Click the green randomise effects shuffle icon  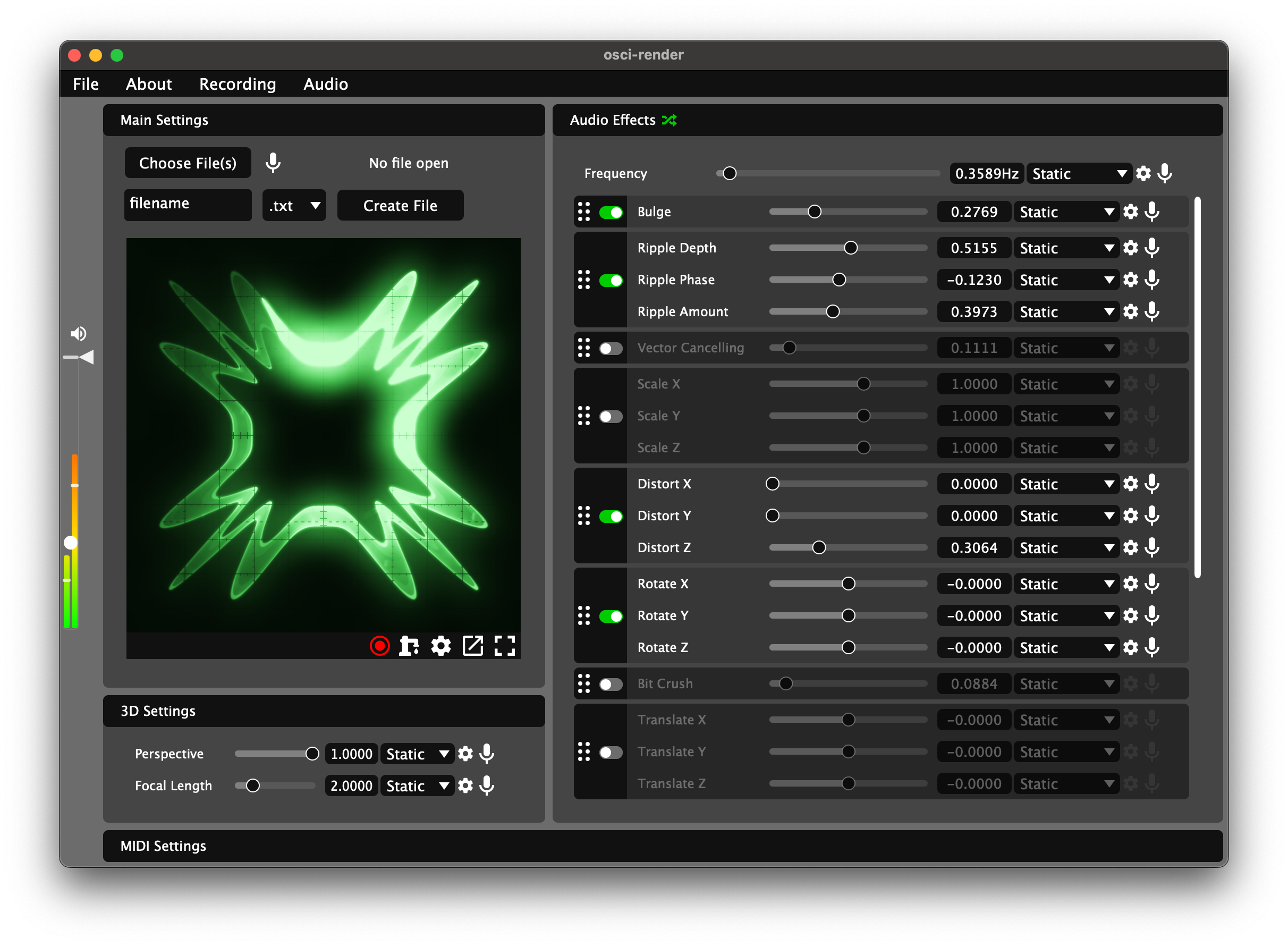669,120
